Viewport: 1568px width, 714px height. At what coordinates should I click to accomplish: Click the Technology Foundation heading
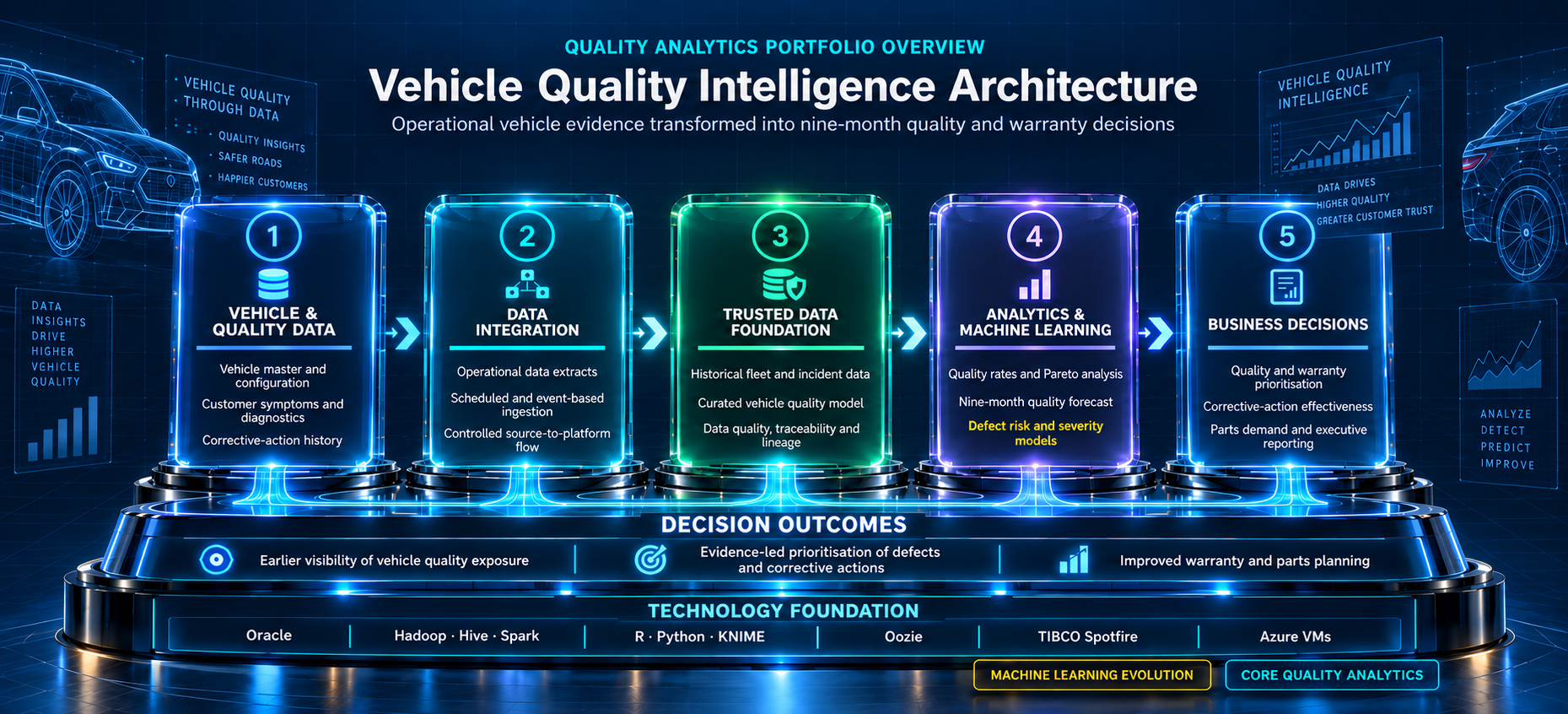[784, 611]
